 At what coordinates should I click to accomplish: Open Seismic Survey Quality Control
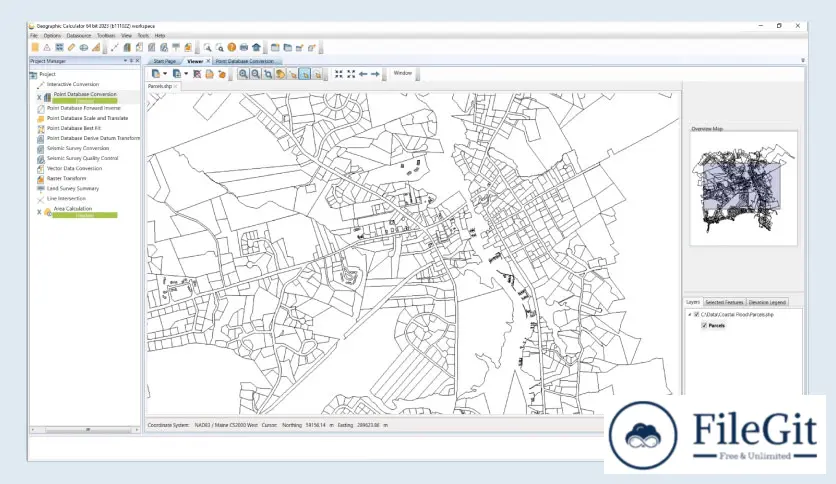[83, 158]
